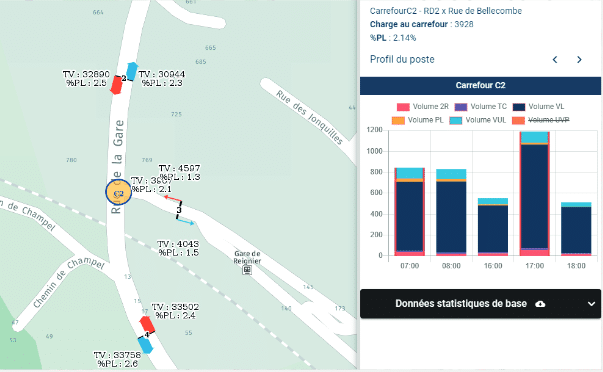Go to previous post profile
This screenshot has width=603, height=372.
point(555,60)
